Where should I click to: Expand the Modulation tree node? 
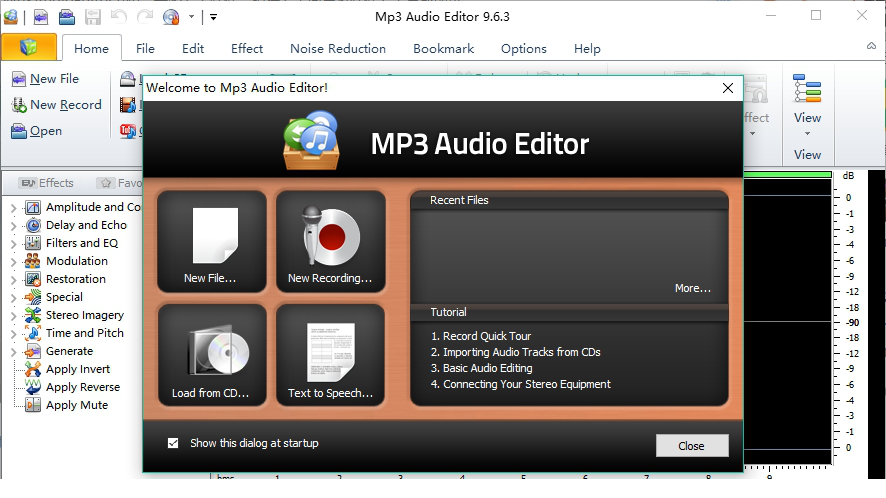coord(14,262)
